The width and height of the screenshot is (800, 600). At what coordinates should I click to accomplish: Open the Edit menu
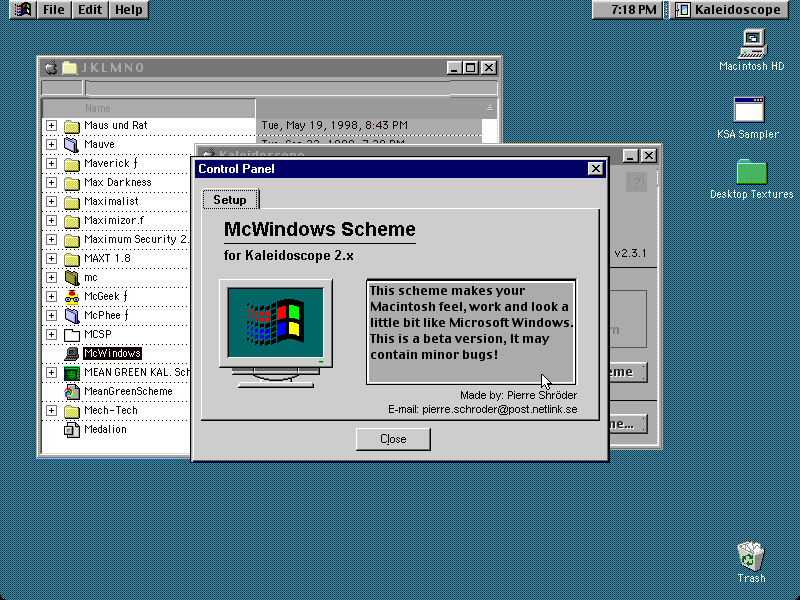coord(90,10)
